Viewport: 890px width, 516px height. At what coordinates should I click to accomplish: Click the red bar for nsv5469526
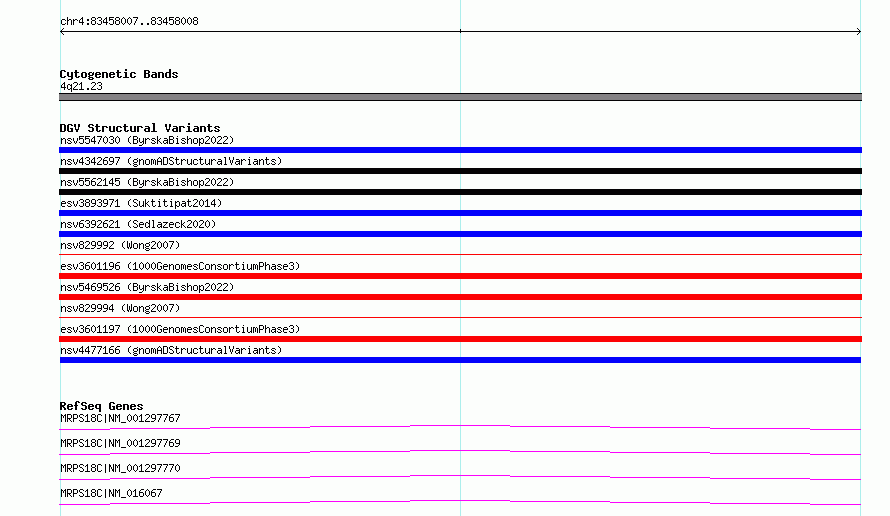coord(460,297)
